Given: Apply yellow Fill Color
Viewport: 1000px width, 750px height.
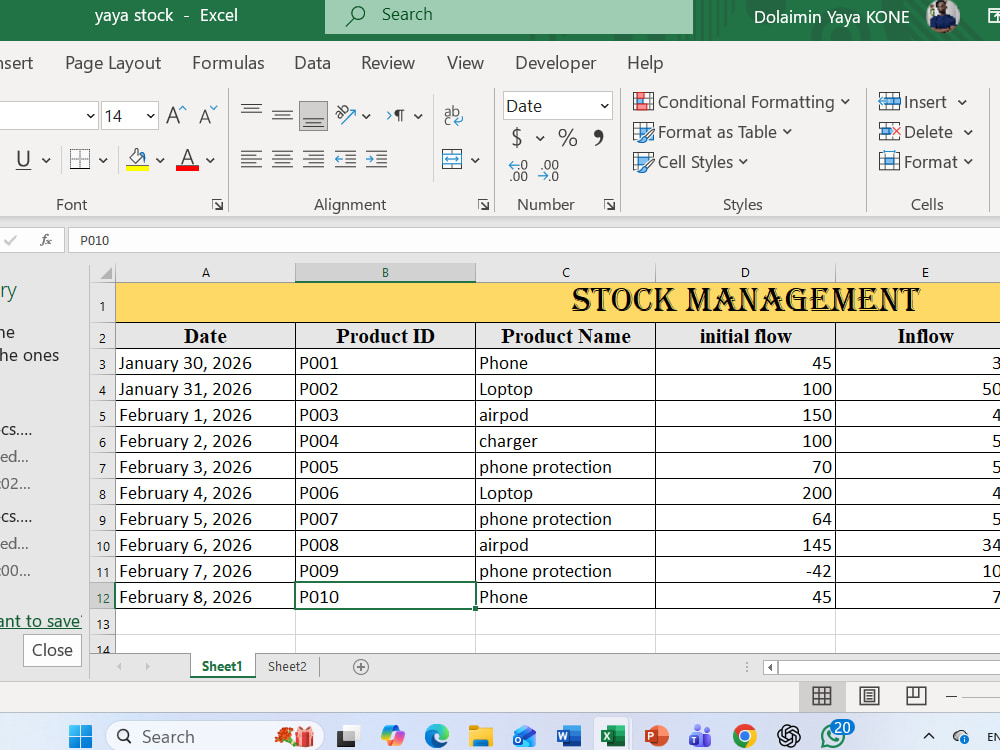Looking at the screenshot, I should coord(137,159).
